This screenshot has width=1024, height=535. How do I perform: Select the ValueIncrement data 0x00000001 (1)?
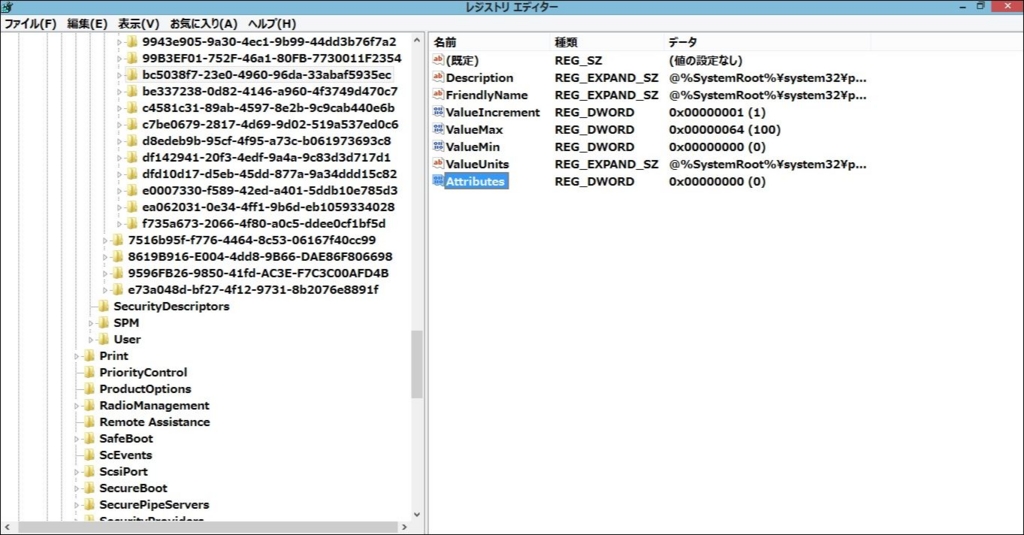coord(717,112)
